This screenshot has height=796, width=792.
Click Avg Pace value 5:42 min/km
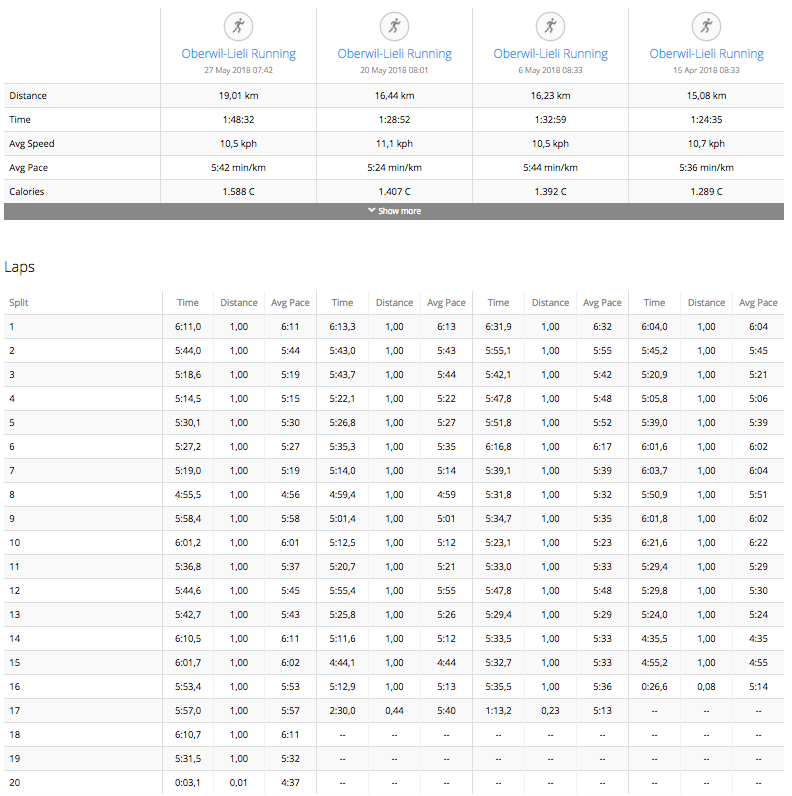click(239, 168)
